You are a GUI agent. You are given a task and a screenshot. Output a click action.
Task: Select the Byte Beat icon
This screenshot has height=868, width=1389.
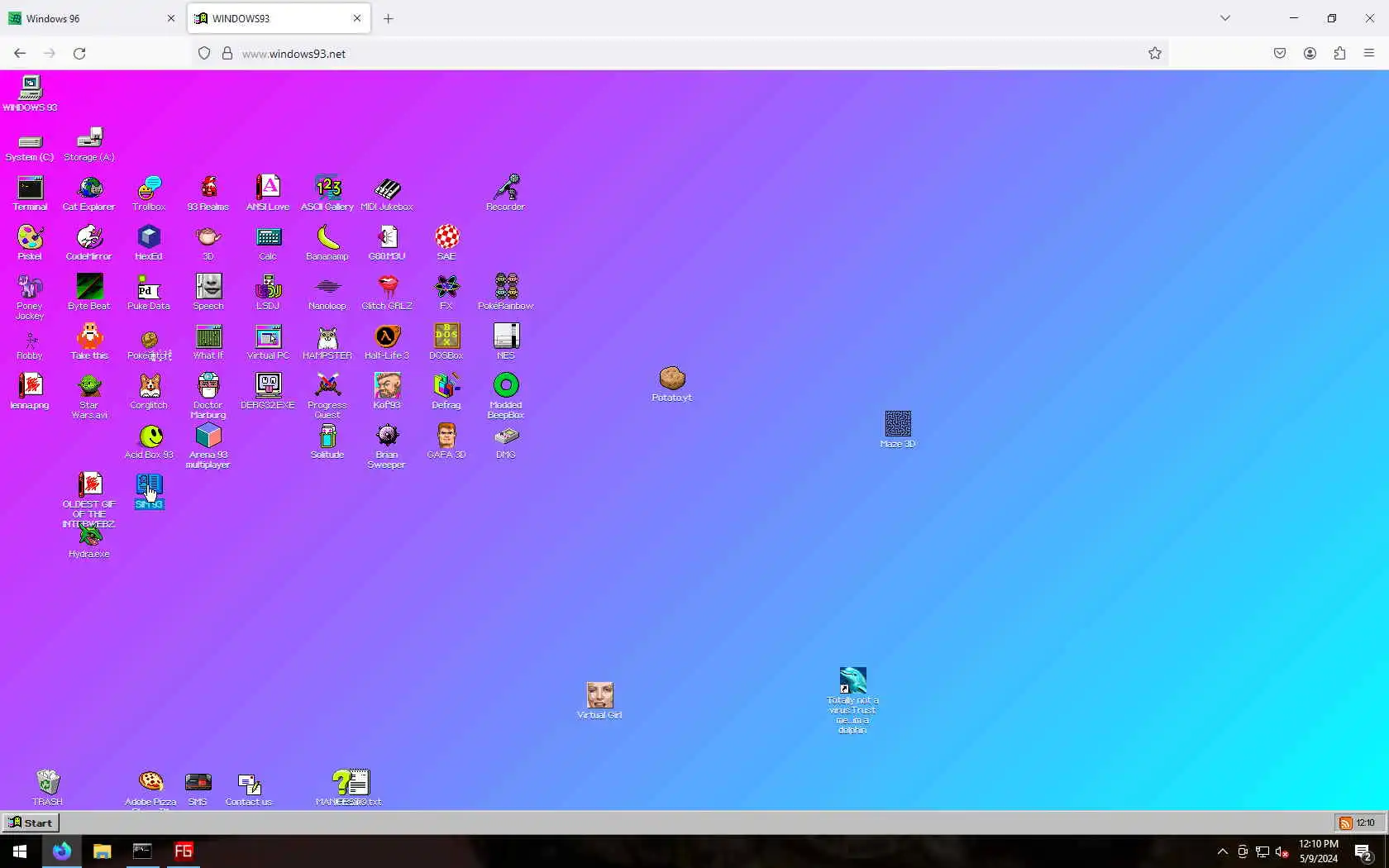[89, 293]
